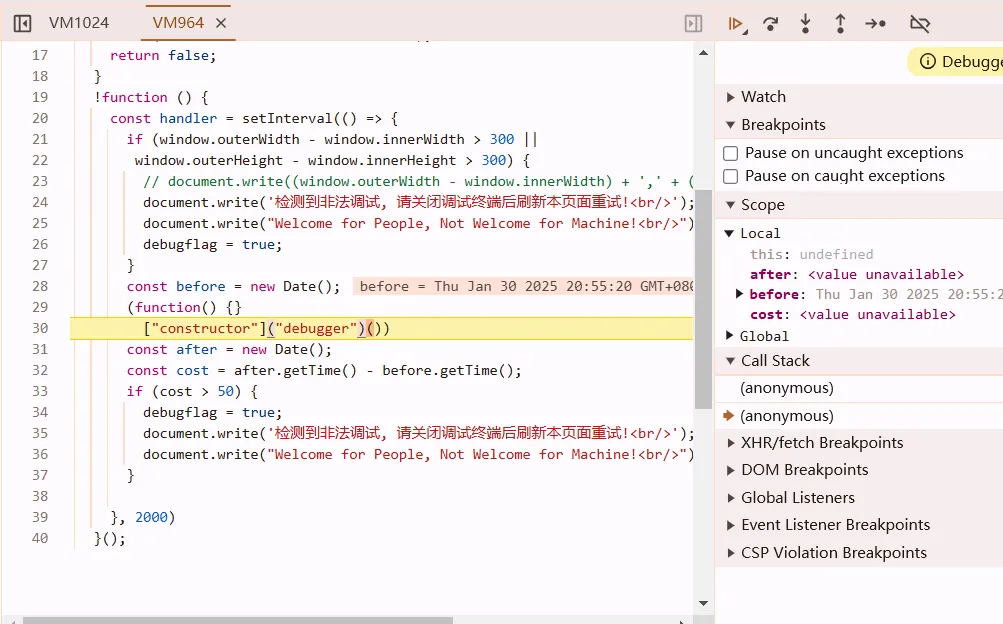Enable Pause on caught exceptions
The height and width of the screenshot is (624, 1003).
point(731,176)
